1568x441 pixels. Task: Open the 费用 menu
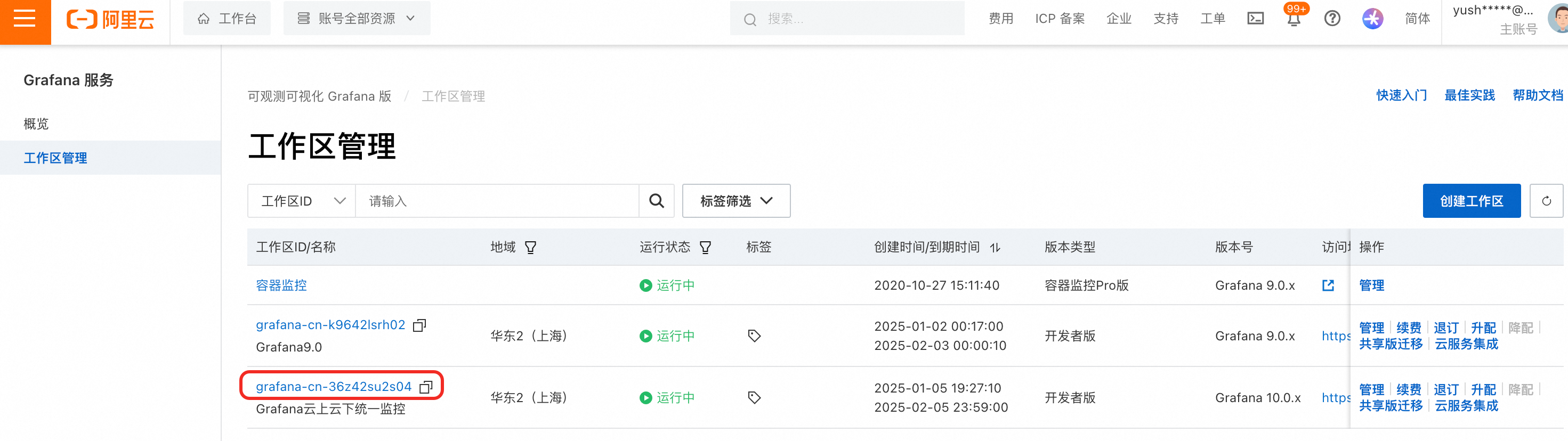click(x=1001, y=19)
